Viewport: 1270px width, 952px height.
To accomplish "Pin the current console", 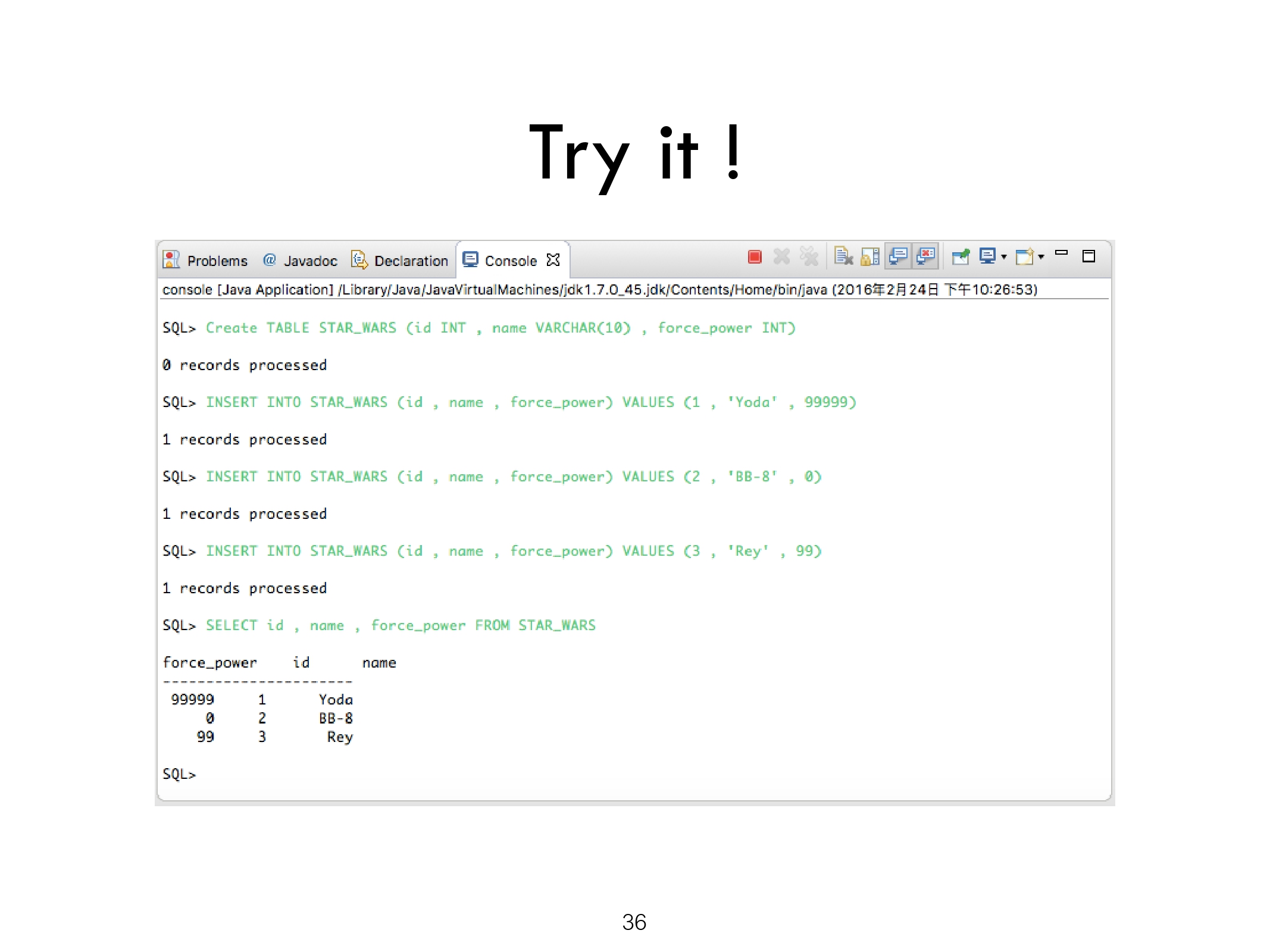I will point(961,257).
